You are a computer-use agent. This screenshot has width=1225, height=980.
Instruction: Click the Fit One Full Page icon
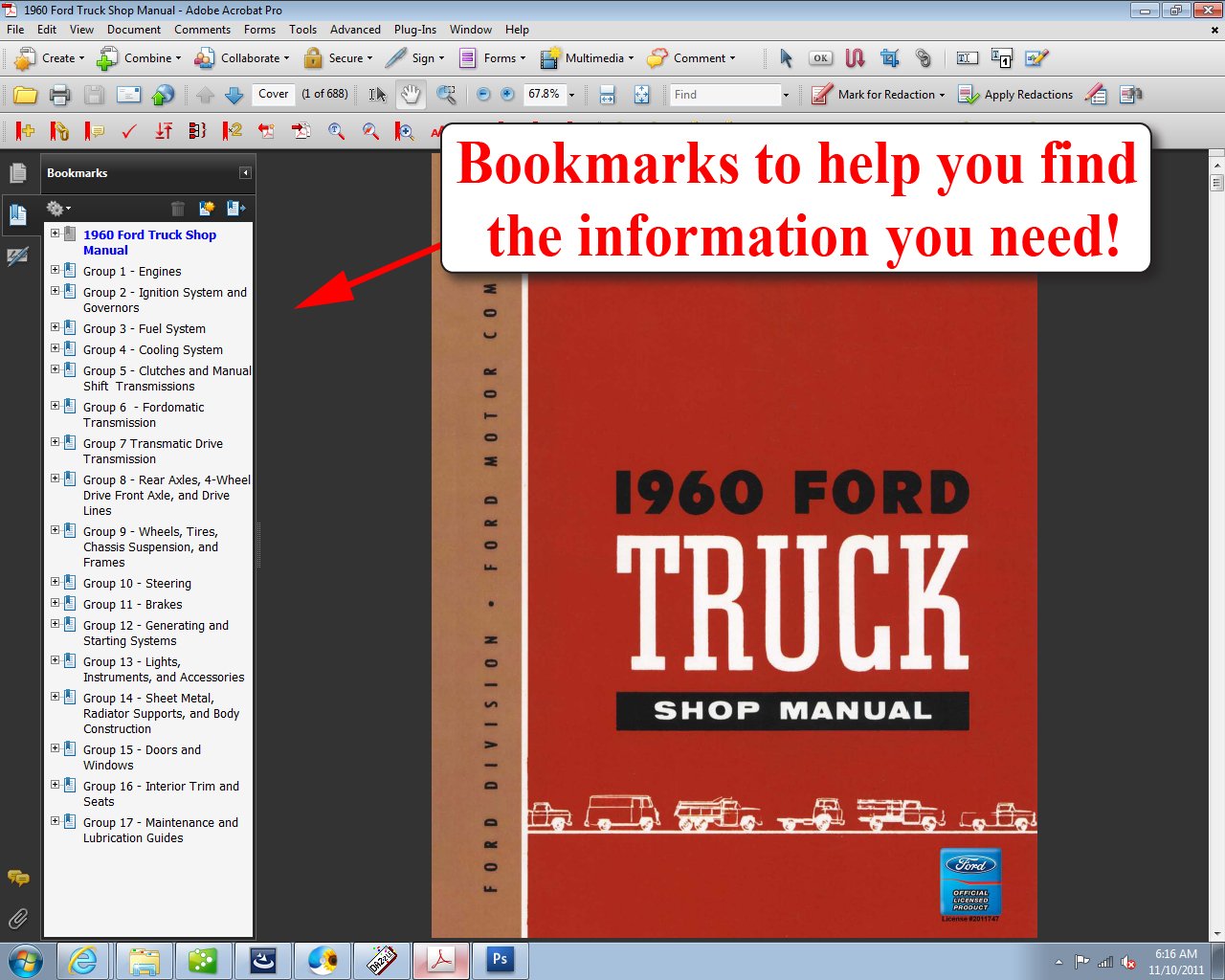pyautogui.click(x=641, y=95)
